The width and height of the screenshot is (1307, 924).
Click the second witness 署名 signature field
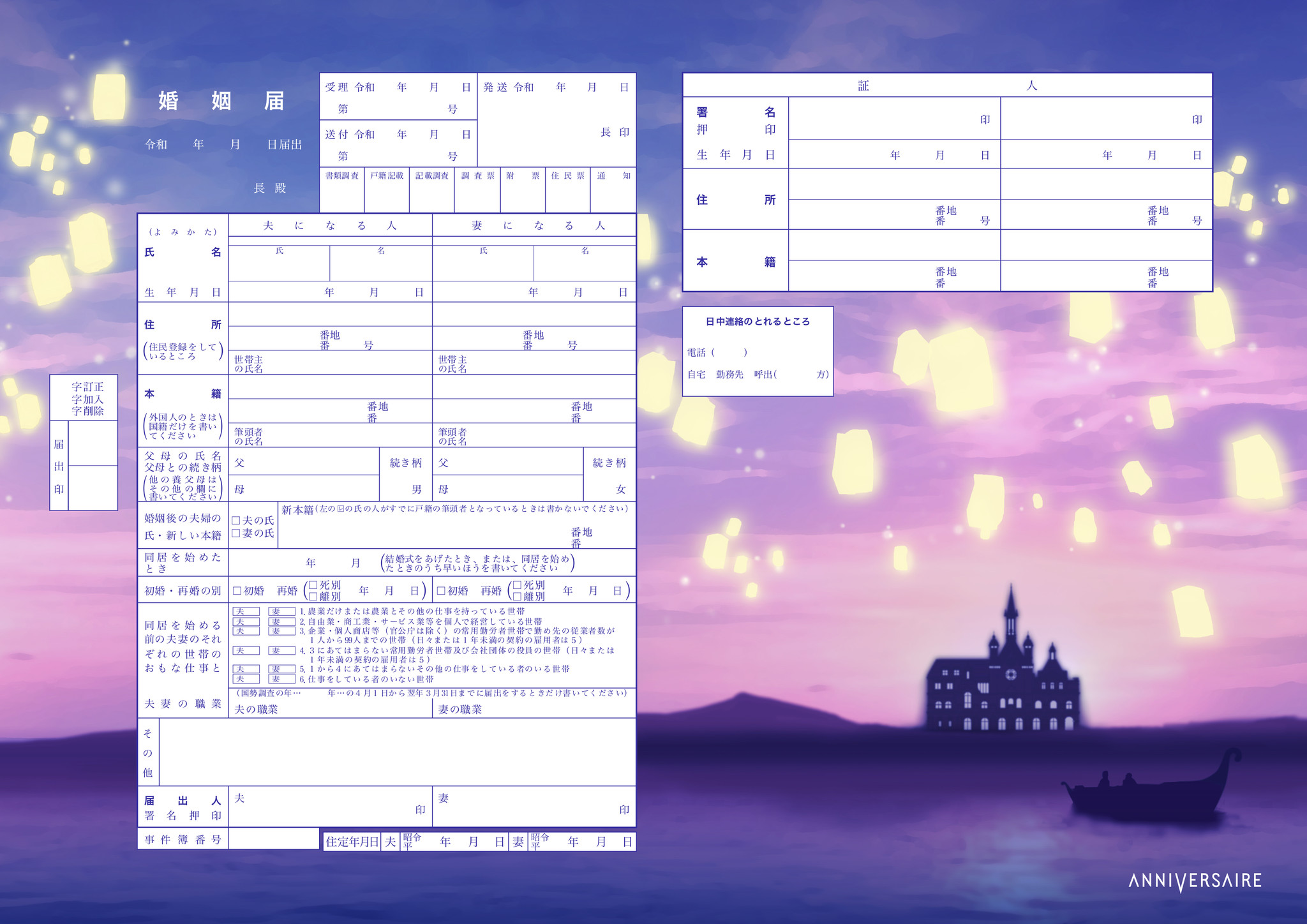pyautogui.click(x=1106, y=119)
